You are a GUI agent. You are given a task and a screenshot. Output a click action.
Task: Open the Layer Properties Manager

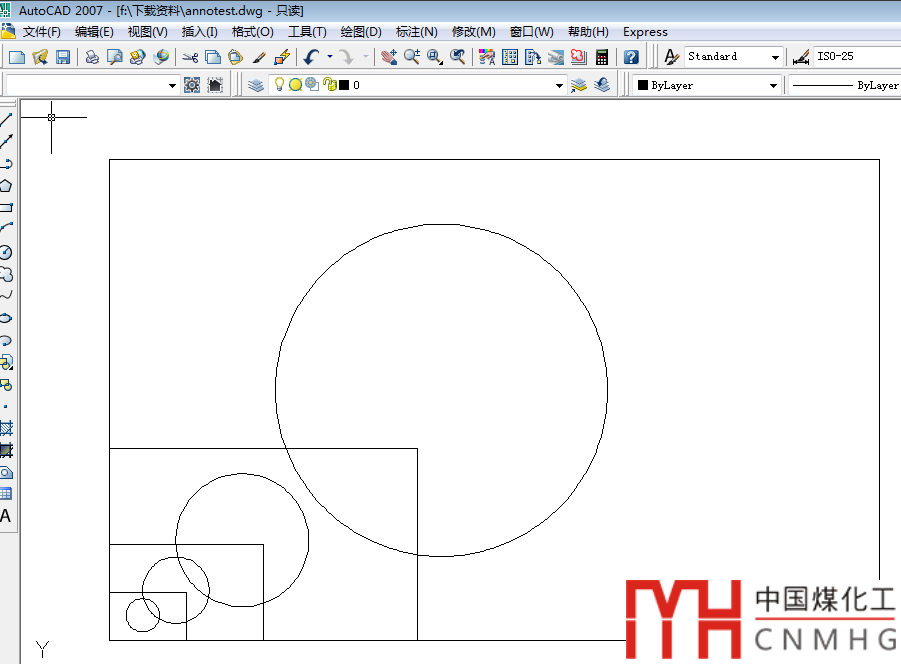click(256, 86)
